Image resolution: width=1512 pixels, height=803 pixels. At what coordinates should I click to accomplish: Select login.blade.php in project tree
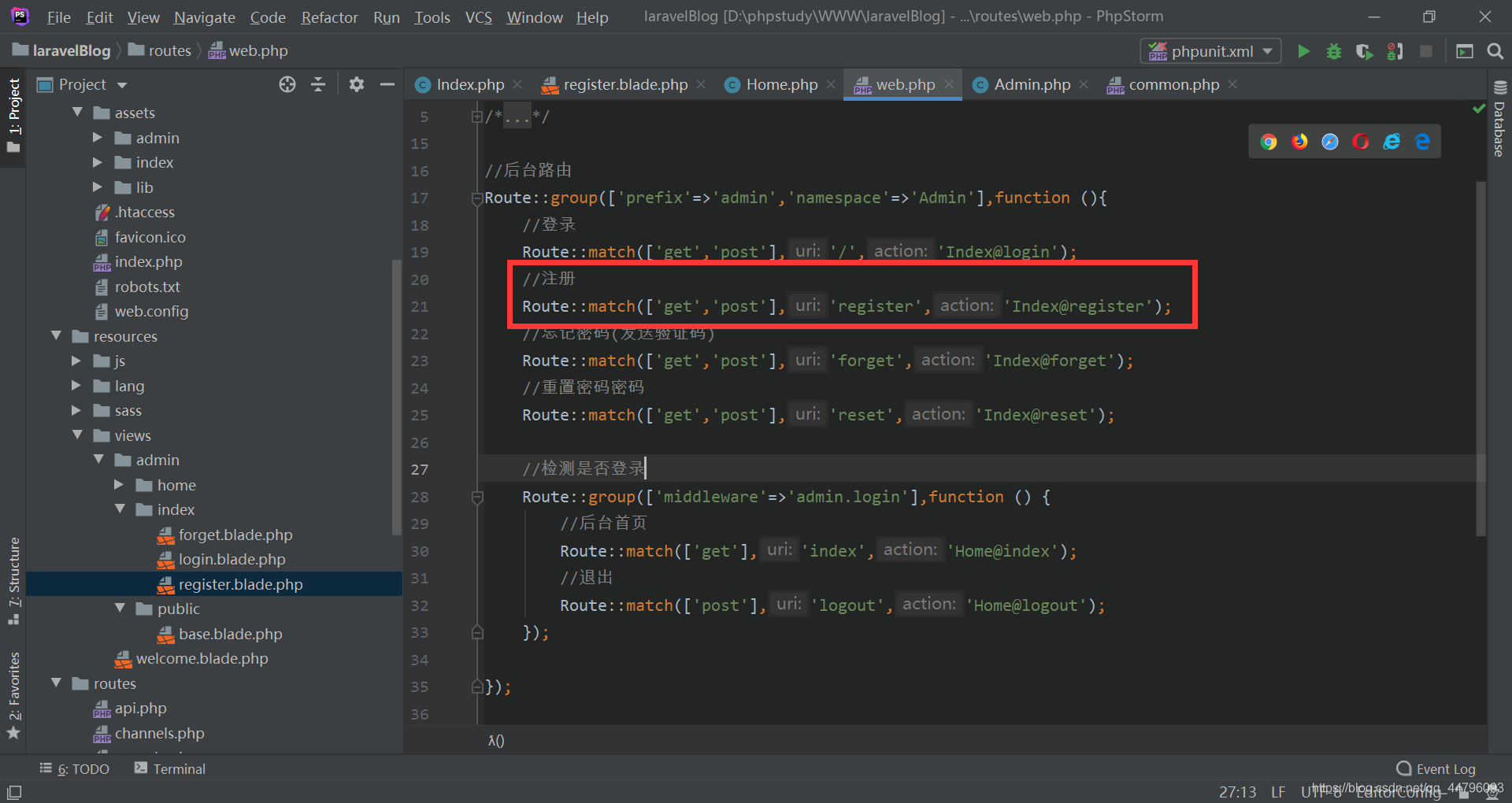(232, 560)
